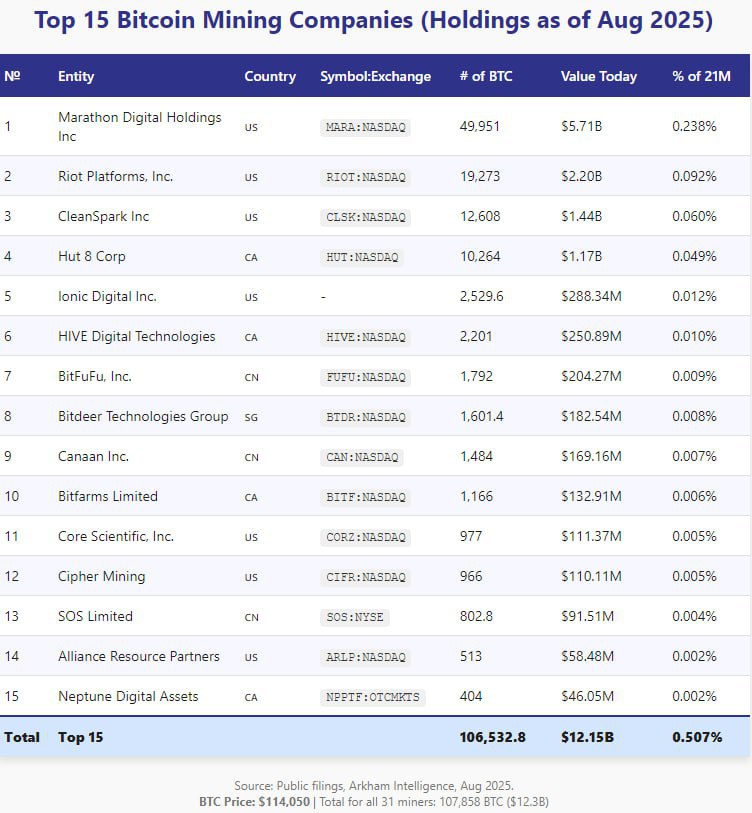Click the SG country code cell

(x=251, y=417)
